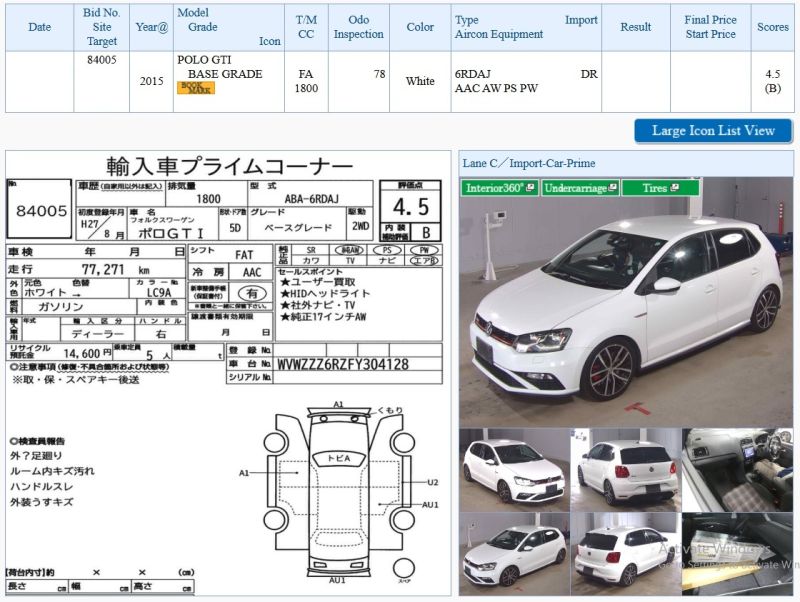Click the 77,271 km mileage on sheet
Image resolution: width=800 pixels, height=602 pixels.
point(116,269)
